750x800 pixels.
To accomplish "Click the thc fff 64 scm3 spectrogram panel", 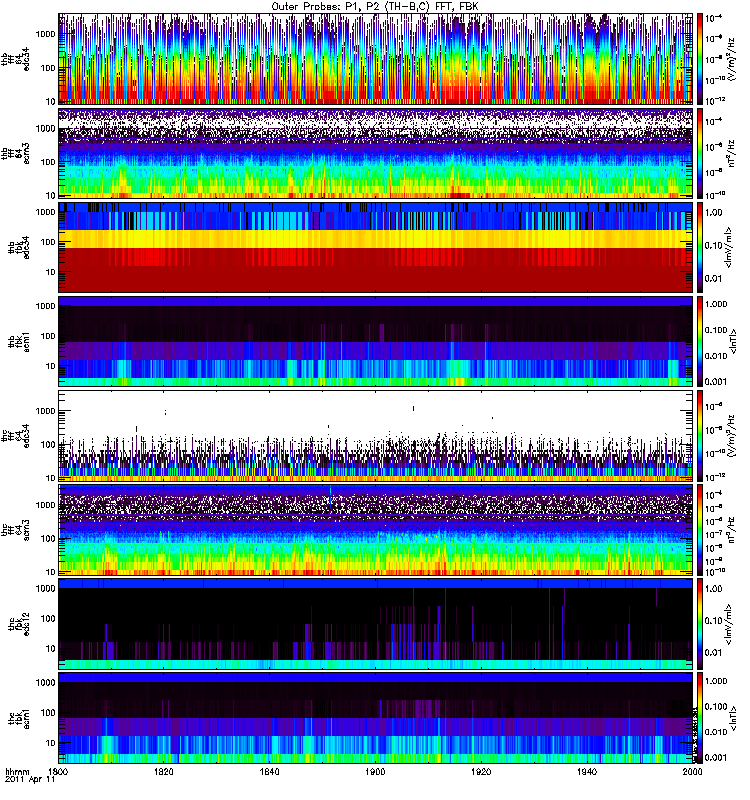I will (376, 530).
